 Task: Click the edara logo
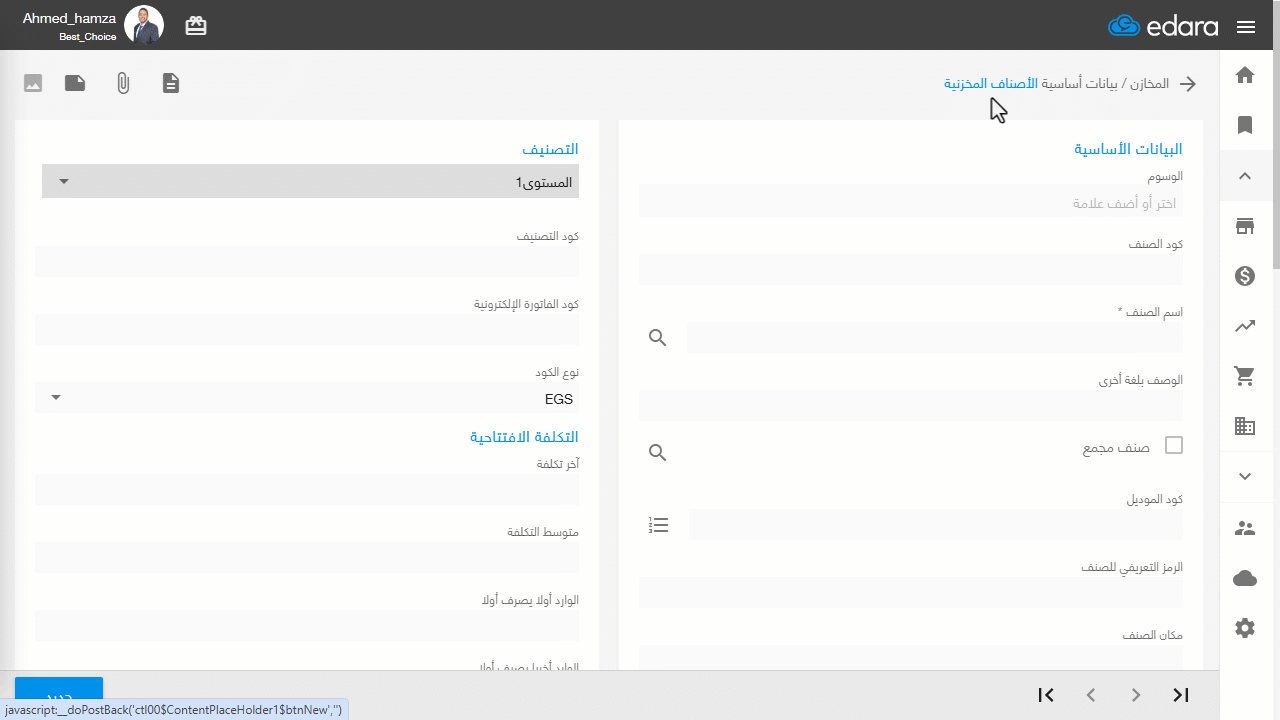(1163, 26)
